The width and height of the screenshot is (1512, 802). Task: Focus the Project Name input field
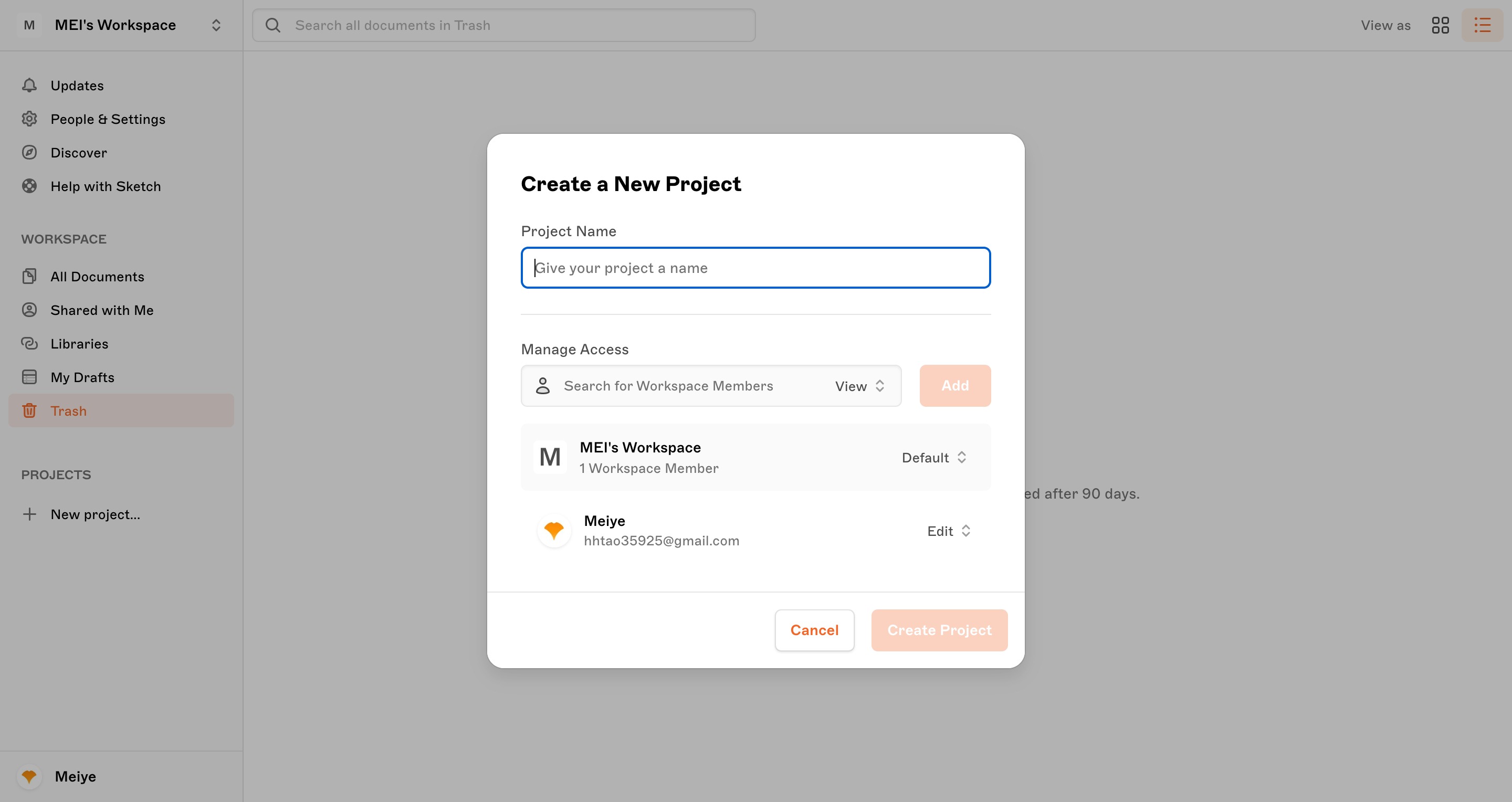click(756, 268)
